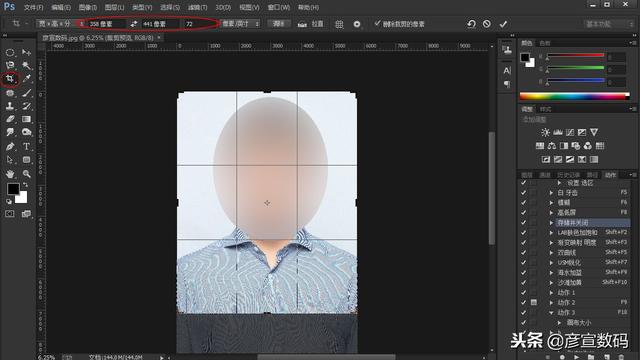This screenshot has height=360, width=640.
Task: Toggle the checkmark beside 动作 1 action
Action: [524, 293]
